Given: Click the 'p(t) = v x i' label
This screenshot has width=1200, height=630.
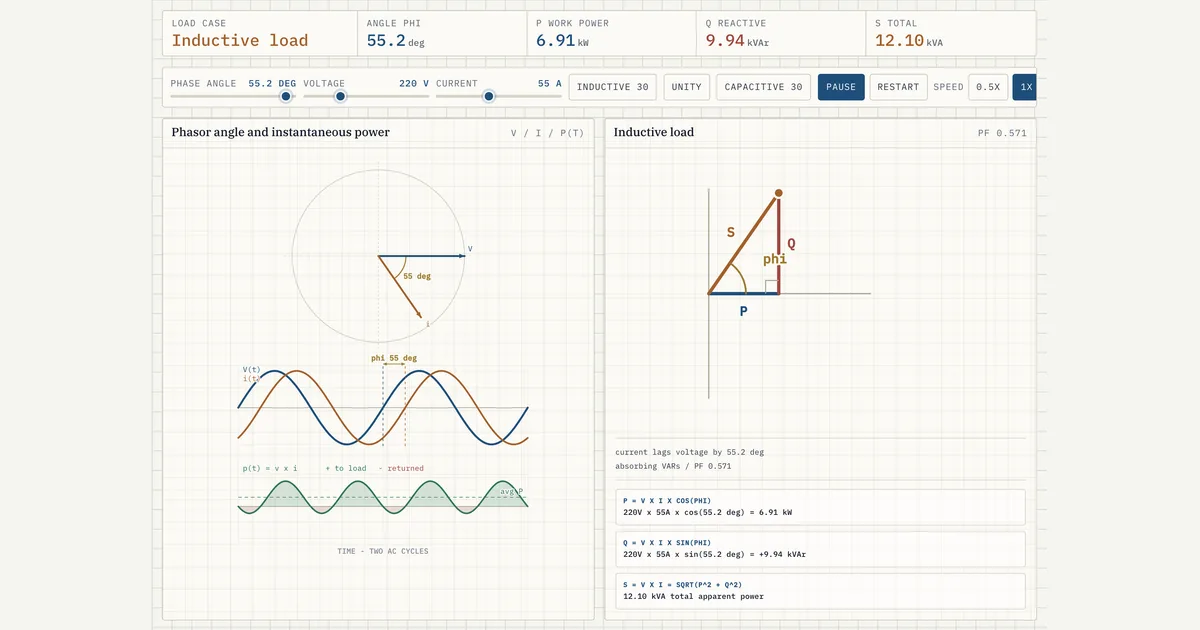Looking at the screenshot, I should [x=270, y=468].
